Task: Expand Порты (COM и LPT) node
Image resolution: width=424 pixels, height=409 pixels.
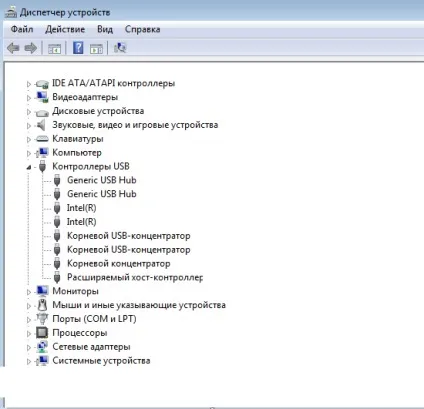Action: (x=29, y=320)
